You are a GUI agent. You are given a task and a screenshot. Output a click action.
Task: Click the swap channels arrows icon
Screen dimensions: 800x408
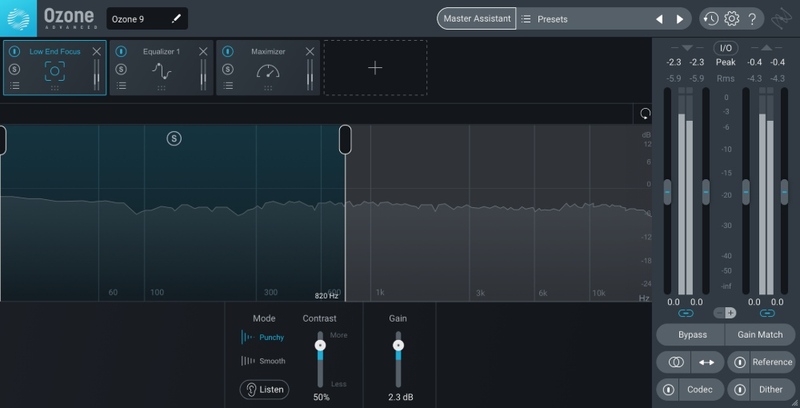[705, 362]
